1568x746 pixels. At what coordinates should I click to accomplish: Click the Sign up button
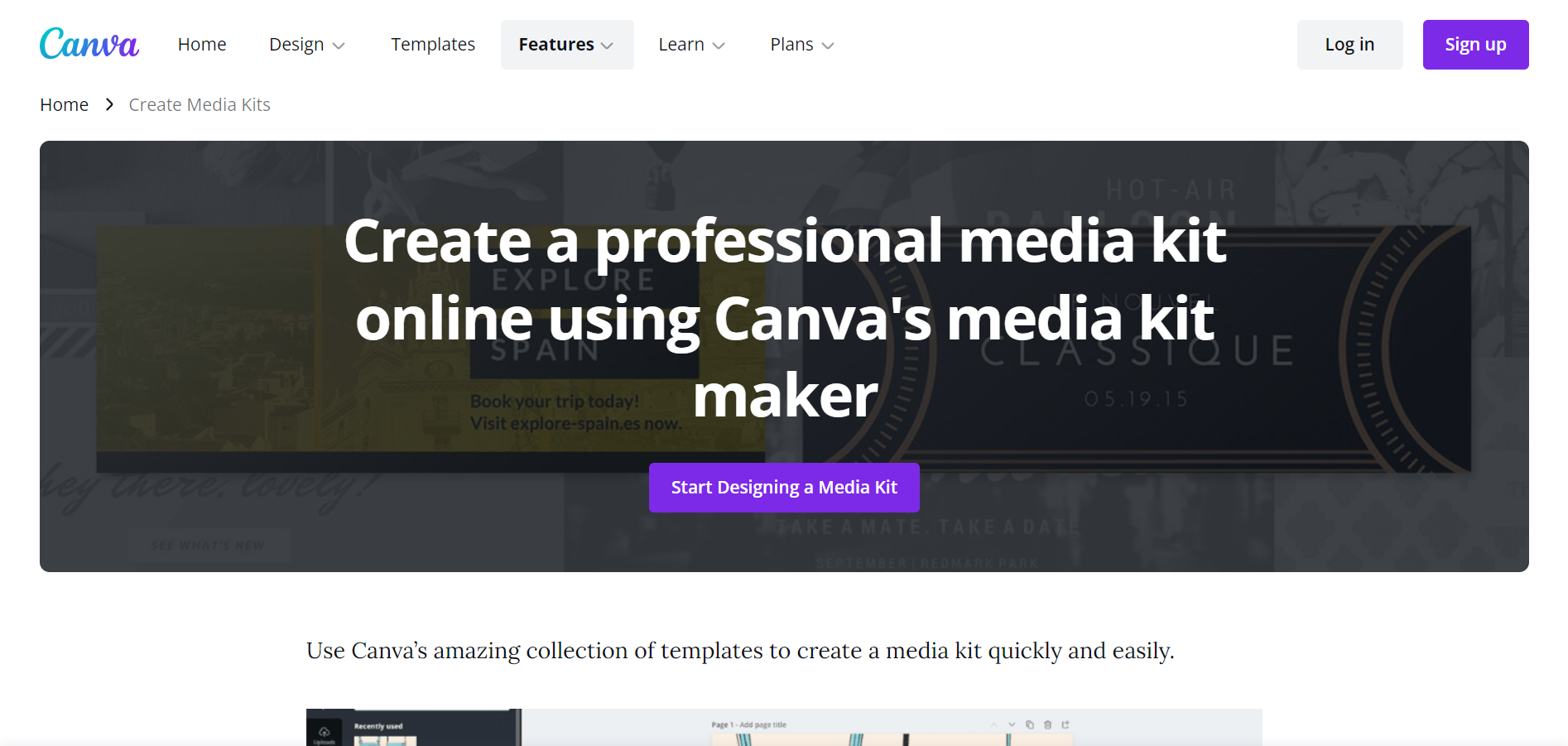pyautogui.click(x=1474, y=44)
